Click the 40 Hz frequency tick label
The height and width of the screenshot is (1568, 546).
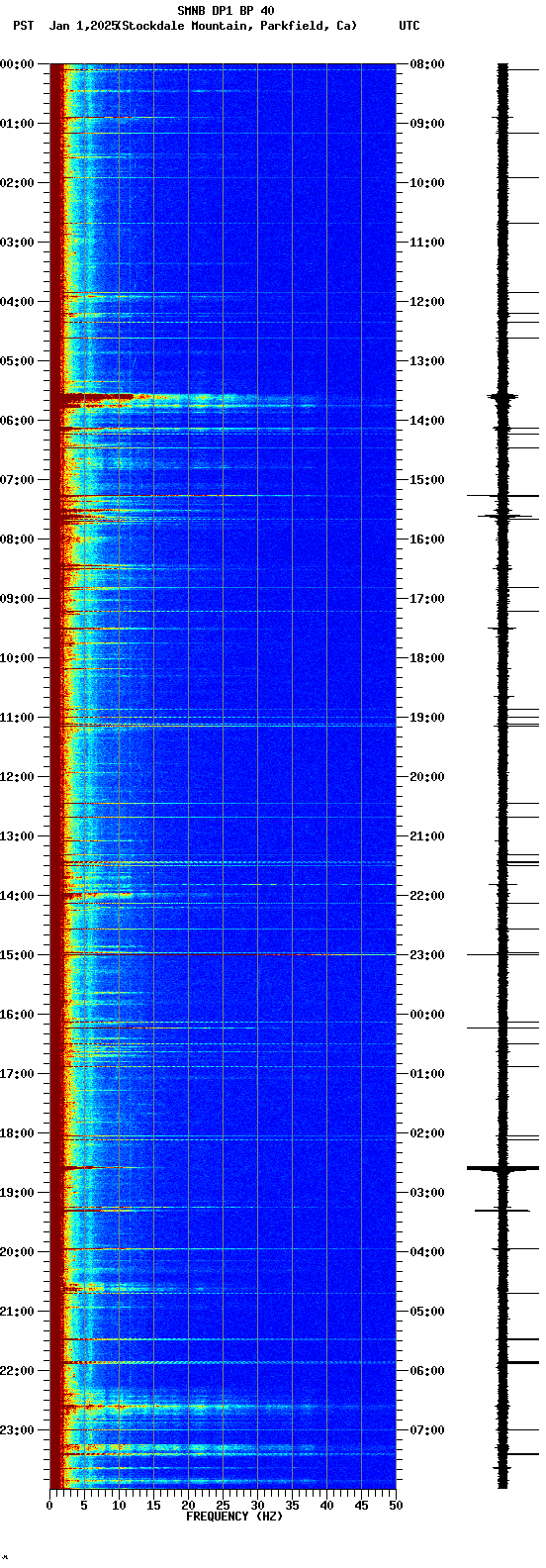click(326, 1506)
